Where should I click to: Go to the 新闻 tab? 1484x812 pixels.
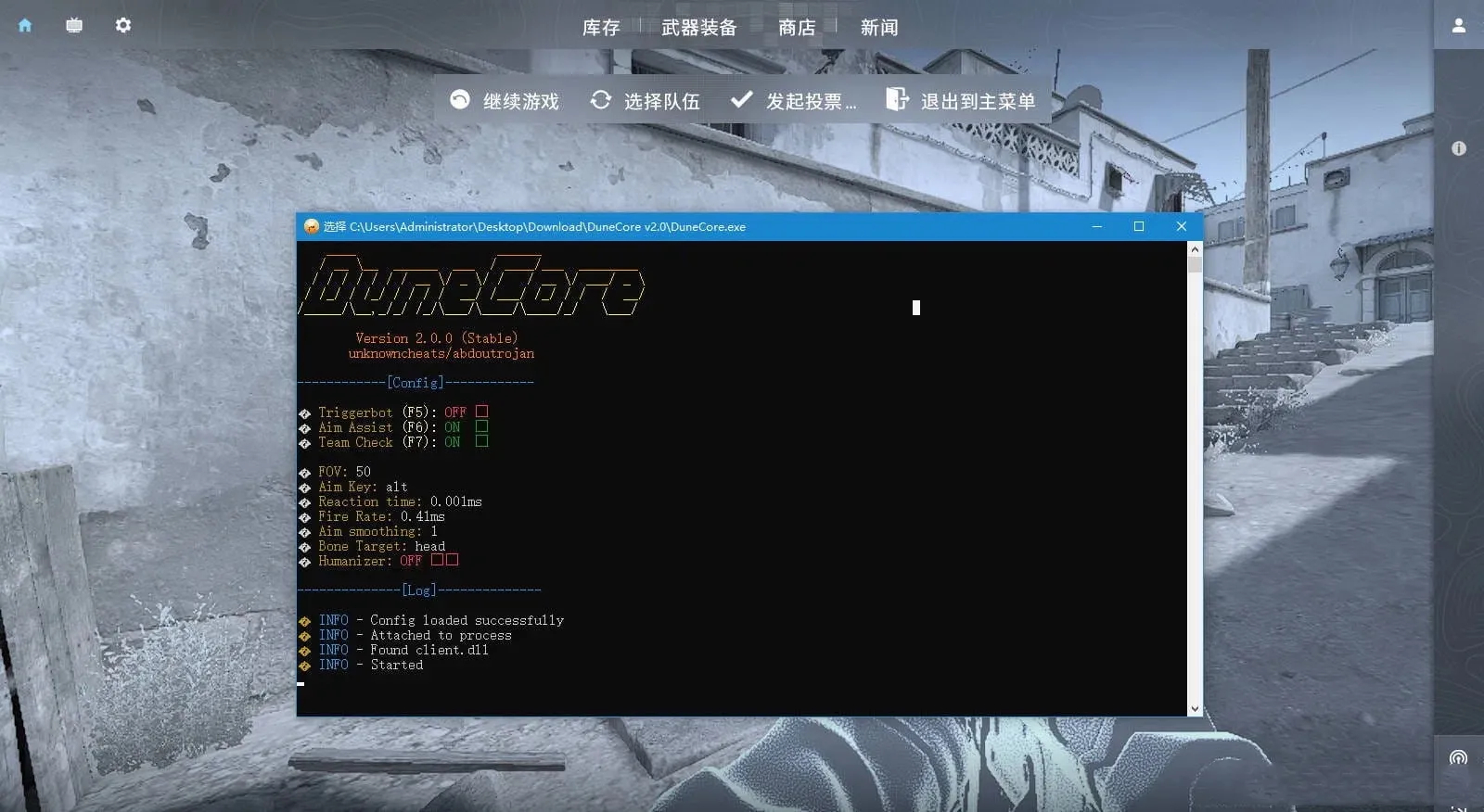pyautogui.click(x=878, y=28)
